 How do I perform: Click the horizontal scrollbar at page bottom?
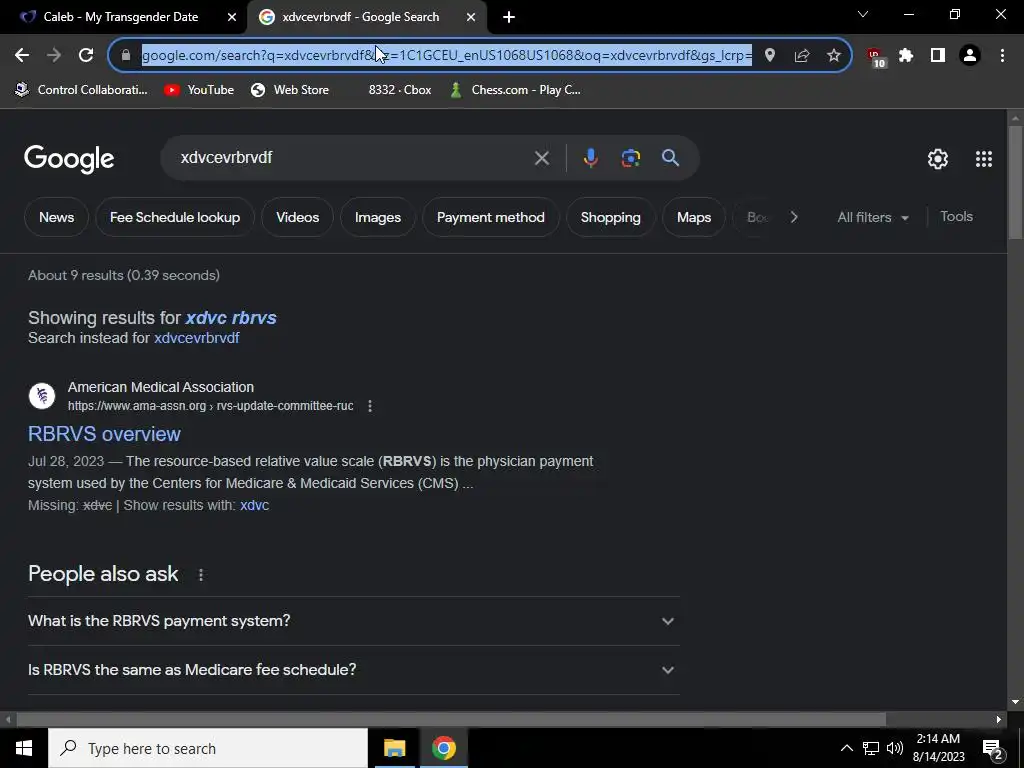pyautogui.click(x=451, y=720)
